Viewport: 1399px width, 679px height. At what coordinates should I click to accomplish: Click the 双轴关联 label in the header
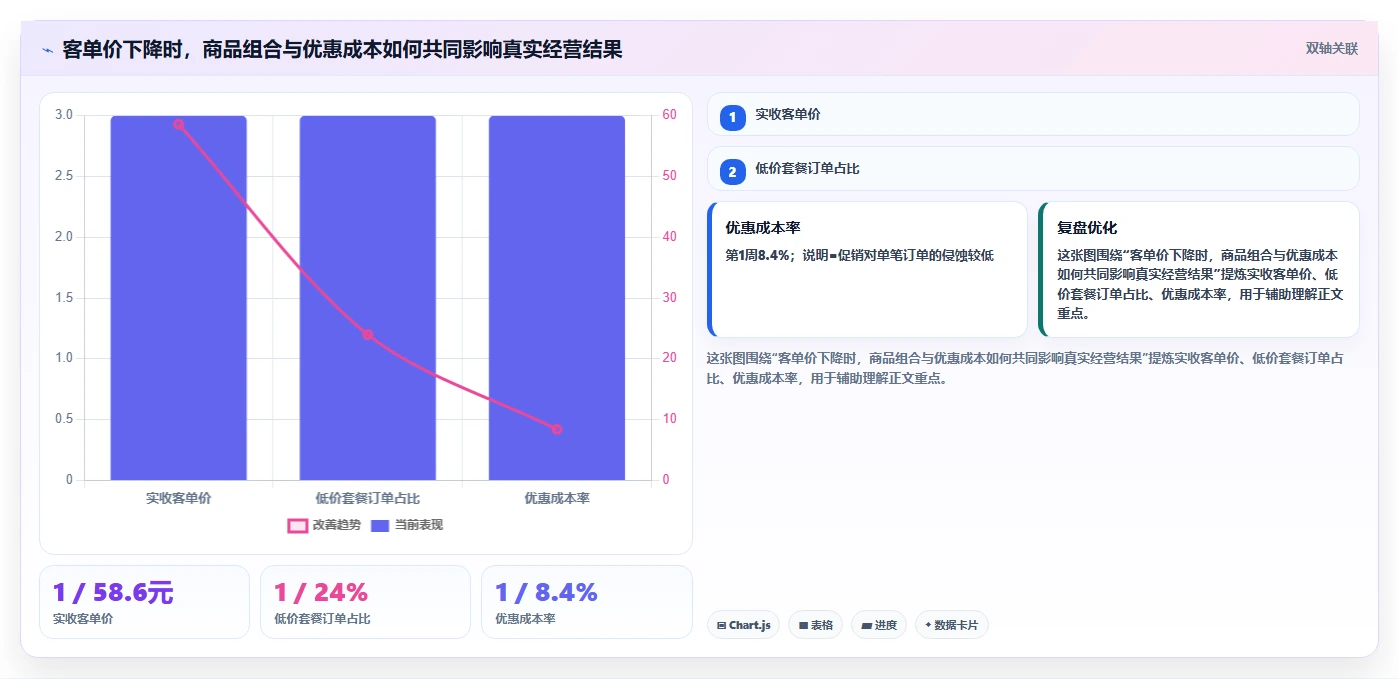(x=1332, y=48)
